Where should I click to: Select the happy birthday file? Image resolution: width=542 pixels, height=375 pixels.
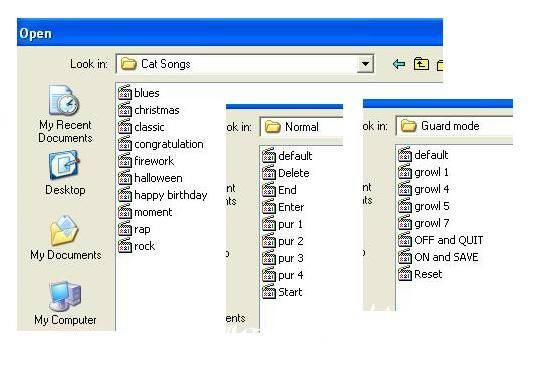(162, 195)
